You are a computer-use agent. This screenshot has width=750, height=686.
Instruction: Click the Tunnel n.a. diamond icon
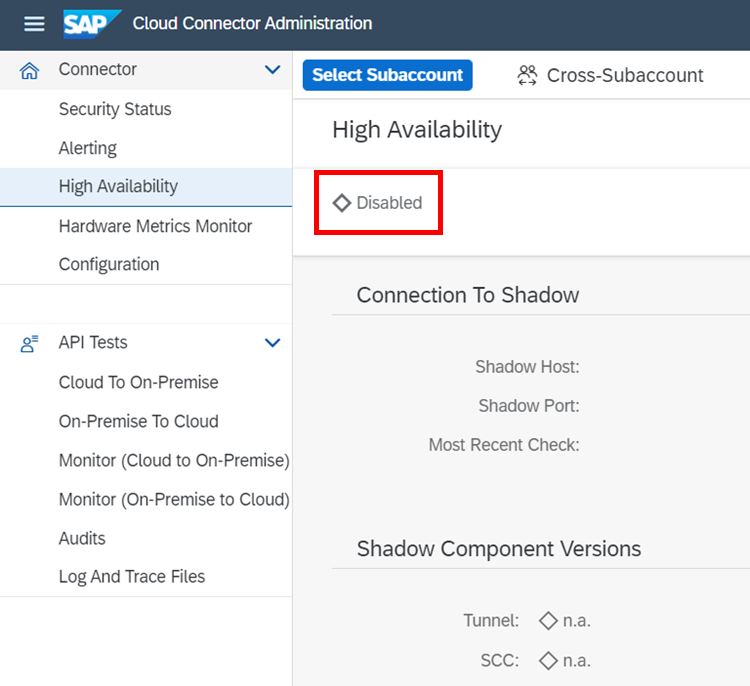coord(548,621)
